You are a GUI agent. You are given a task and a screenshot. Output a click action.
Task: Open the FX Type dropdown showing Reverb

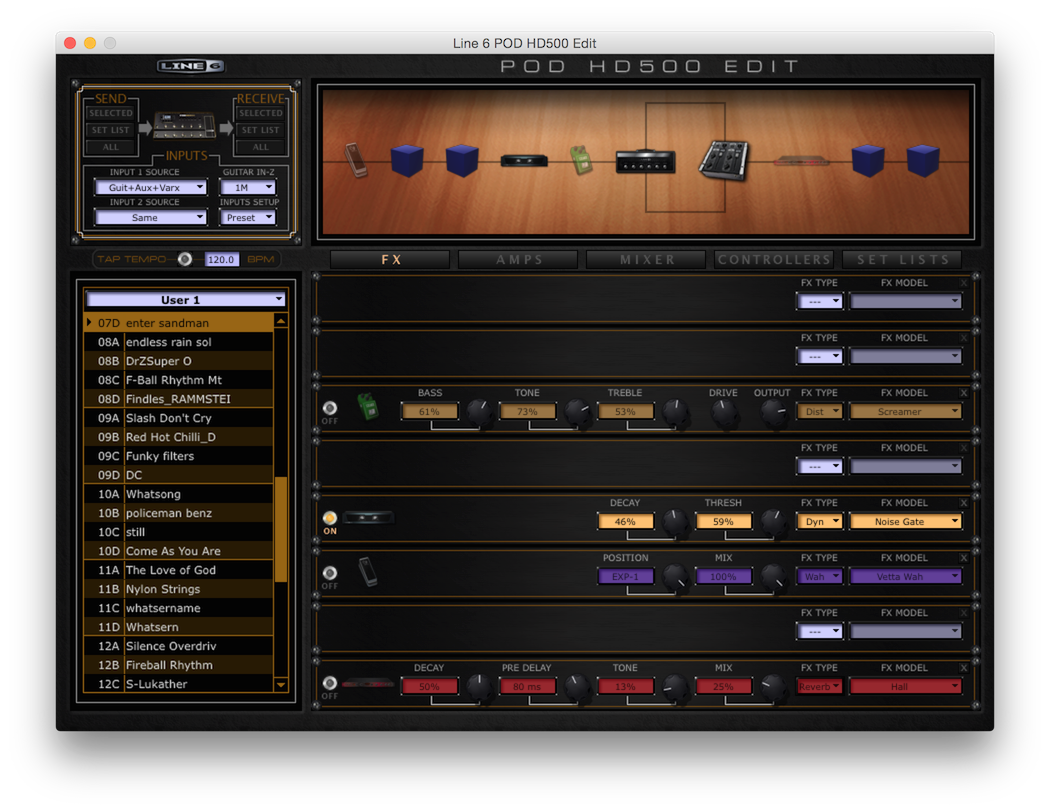tap(820, 686)
